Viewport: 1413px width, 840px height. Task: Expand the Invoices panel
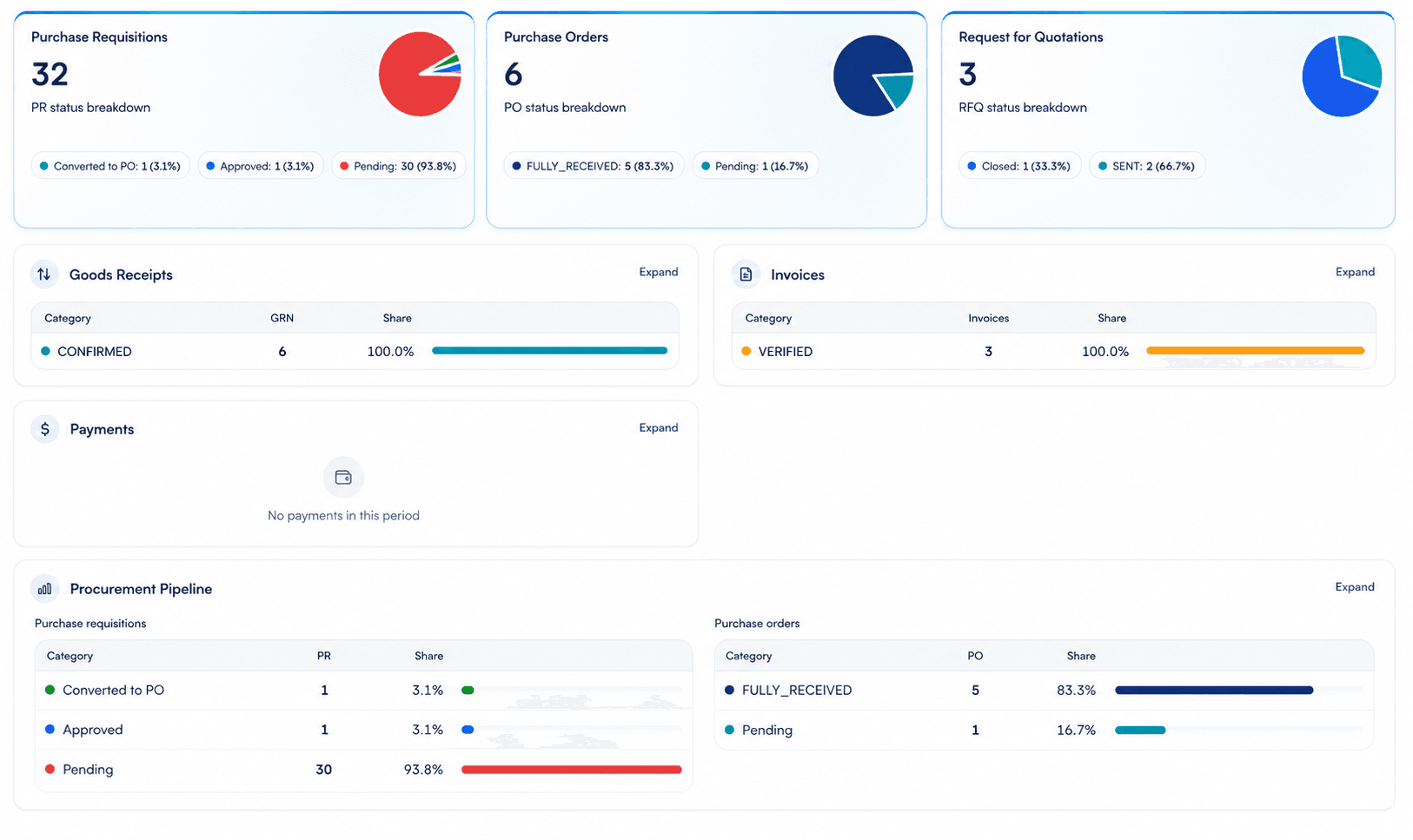1355,272
